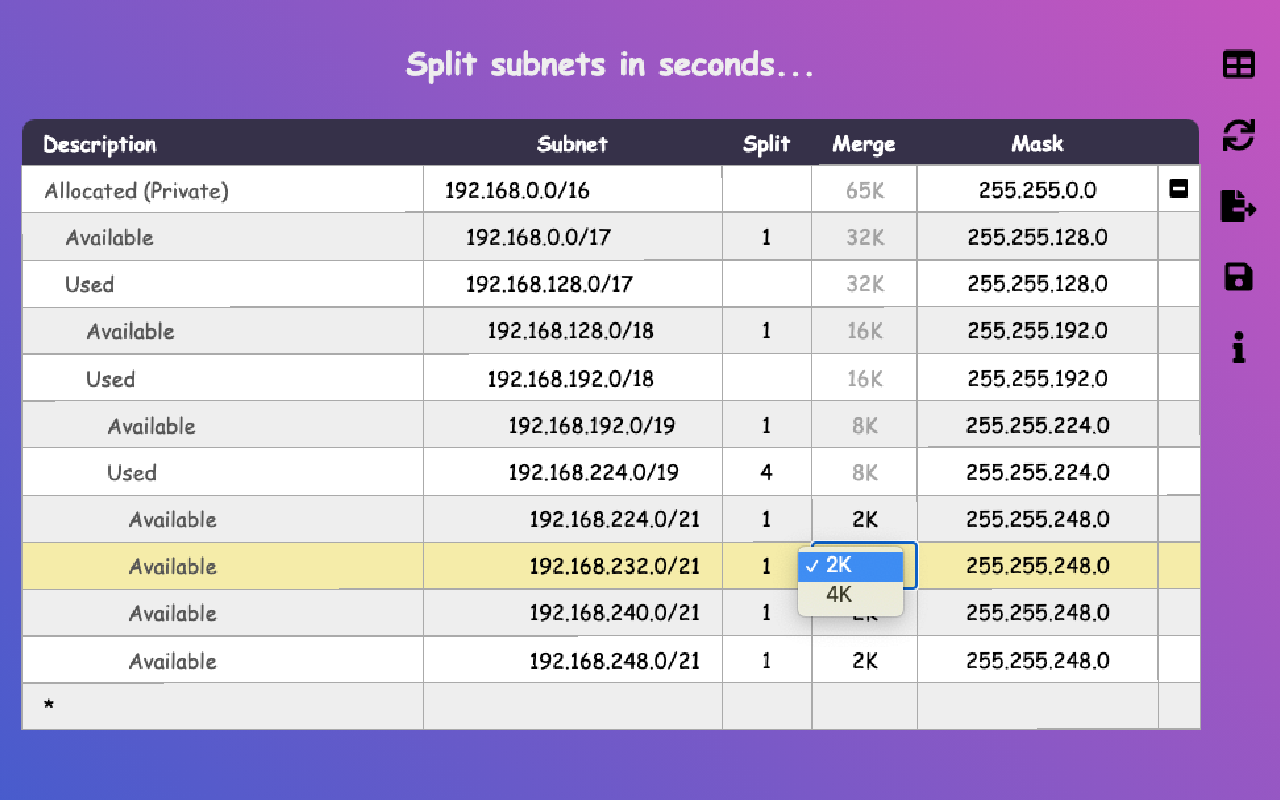Image resolution: width=1280 pixels, height=800 pixels.
Task: Click the table grid icon in the sidebar
Action: [1239, 65]
